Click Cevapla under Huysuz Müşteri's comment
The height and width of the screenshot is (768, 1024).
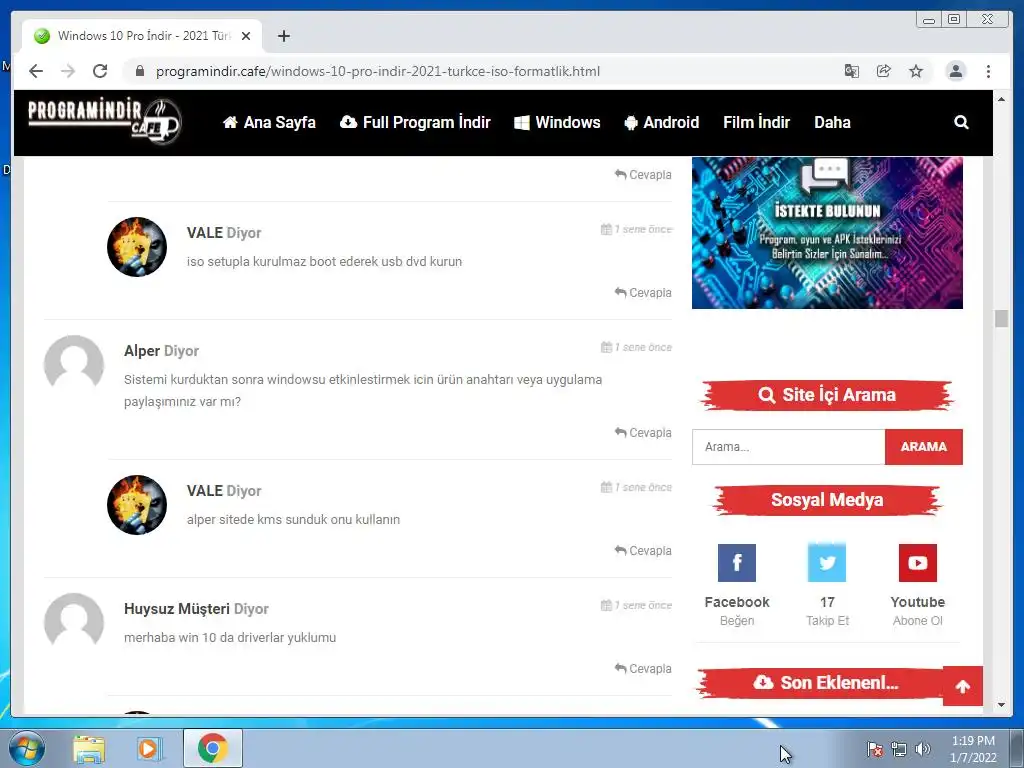coord(643,669)
